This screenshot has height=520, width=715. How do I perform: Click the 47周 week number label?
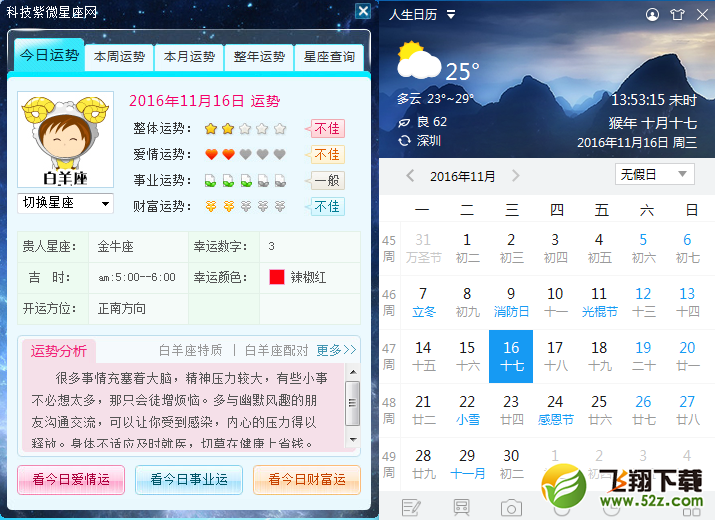(x=389, y=356)
